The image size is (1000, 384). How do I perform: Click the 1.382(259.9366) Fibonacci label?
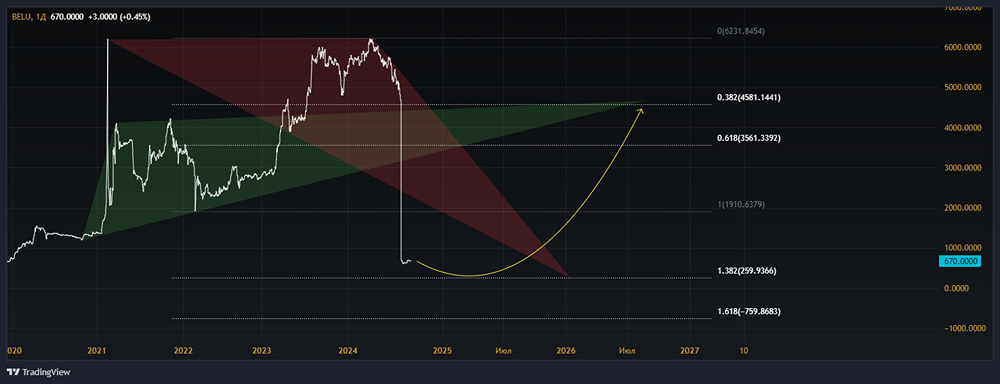746,271
